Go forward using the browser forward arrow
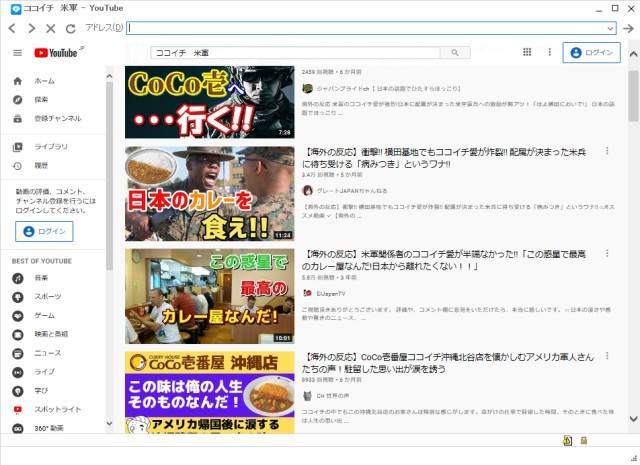640x465 pixels. coord(31,28)
